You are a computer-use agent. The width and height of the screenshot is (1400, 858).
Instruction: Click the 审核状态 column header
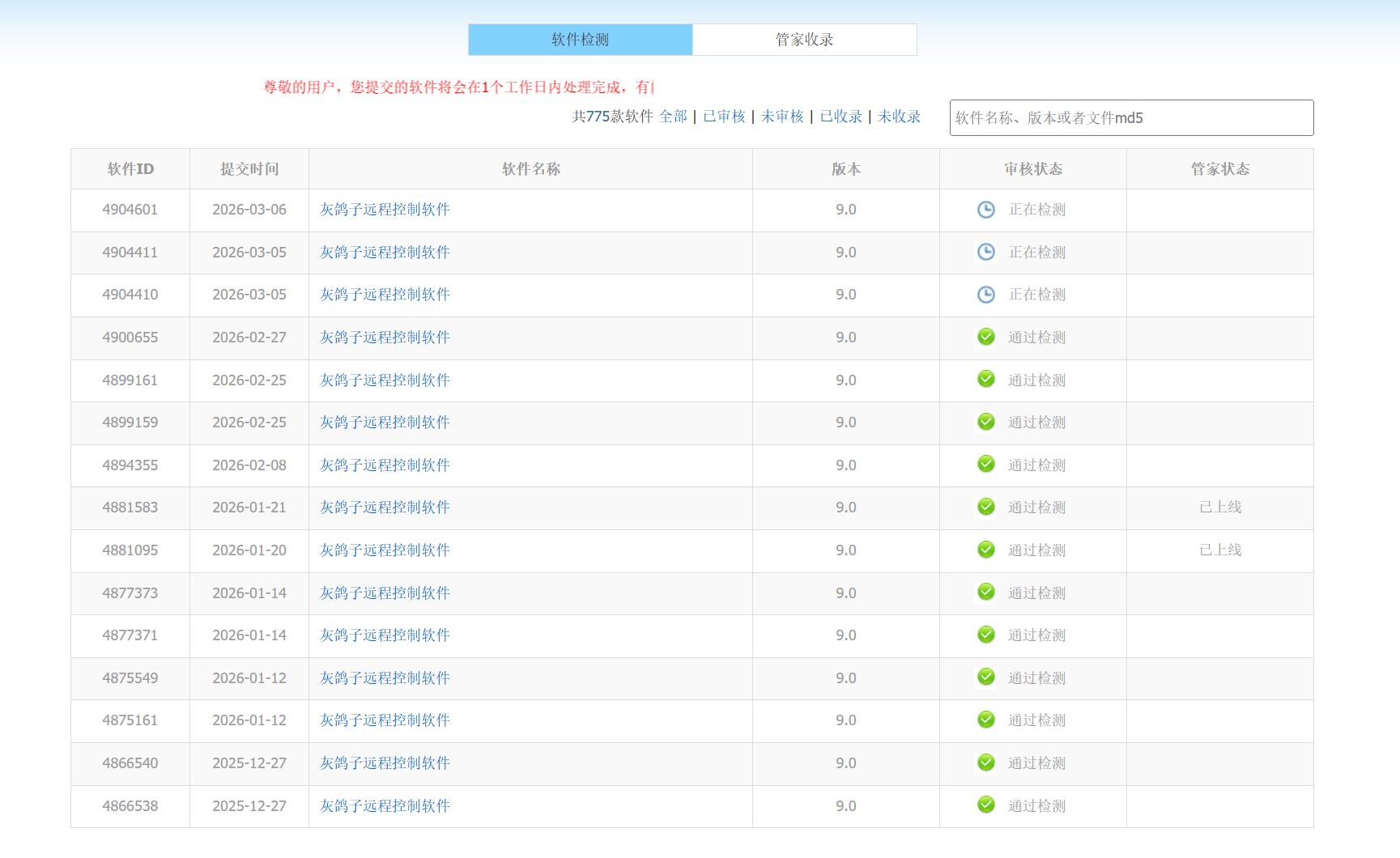click(1032, 169)
